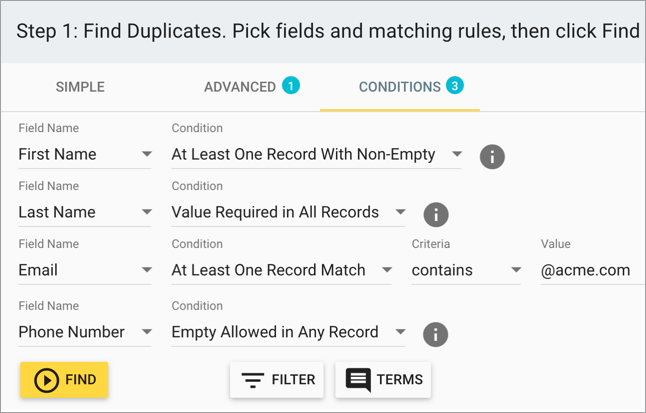The height and width of the screenshot is (413, 646).
Task: Click the Advanced tab count badge
Action: [x=291, y=86]
